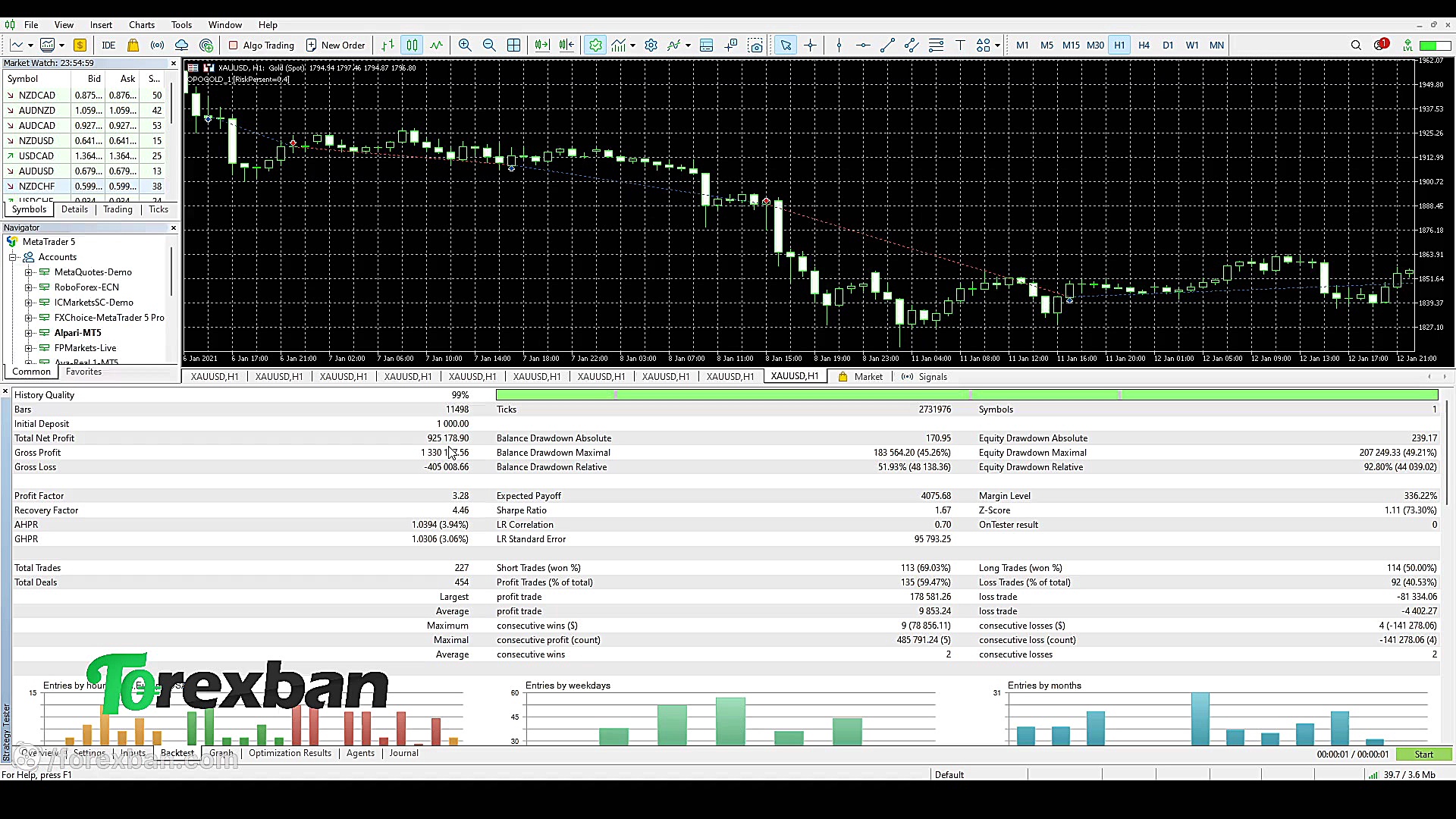The image size is (1456, 819).
Task: Switch timeframe to M15
Action: (1071, 45)
